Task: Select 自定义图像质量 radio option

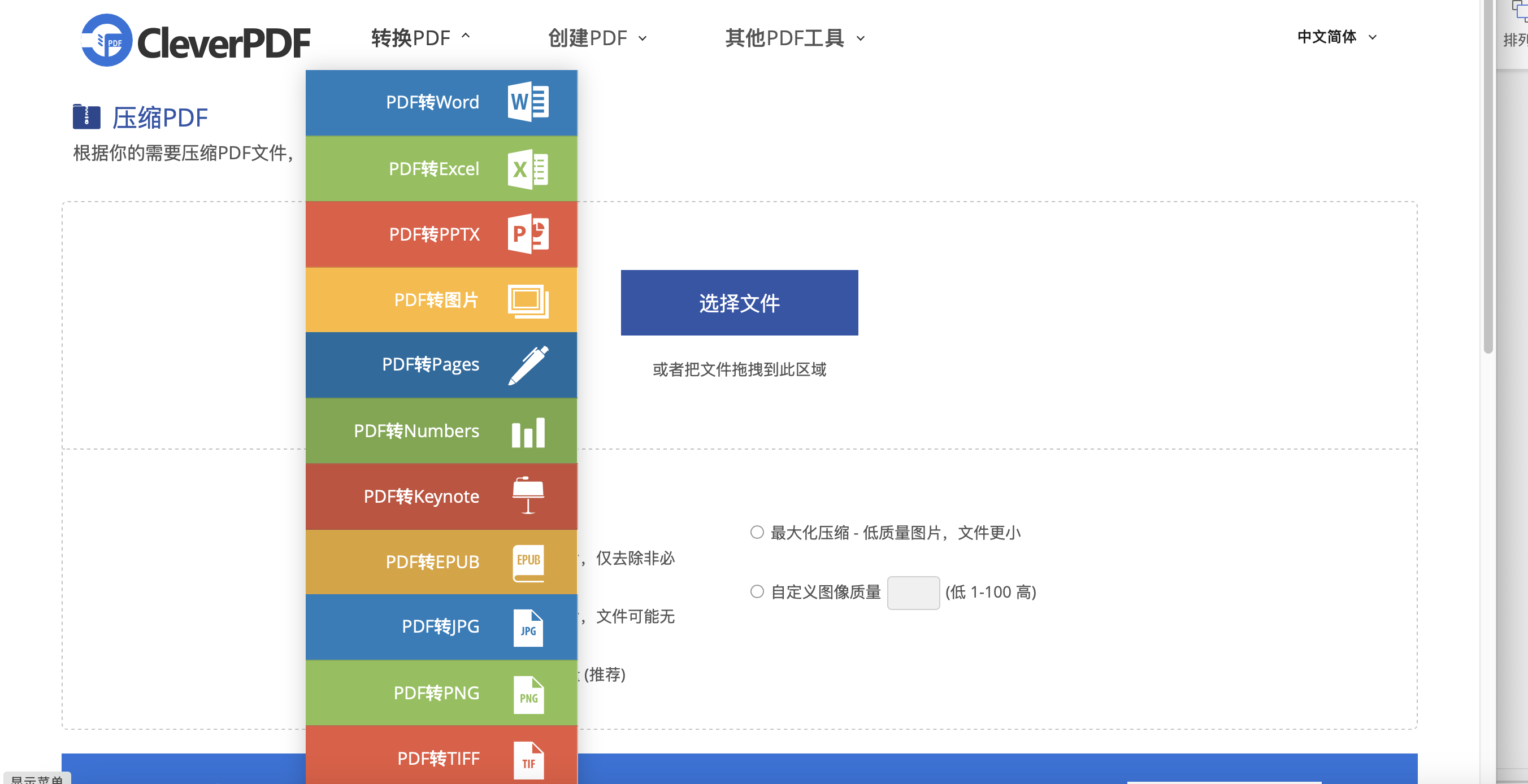Action: (756, 592)
